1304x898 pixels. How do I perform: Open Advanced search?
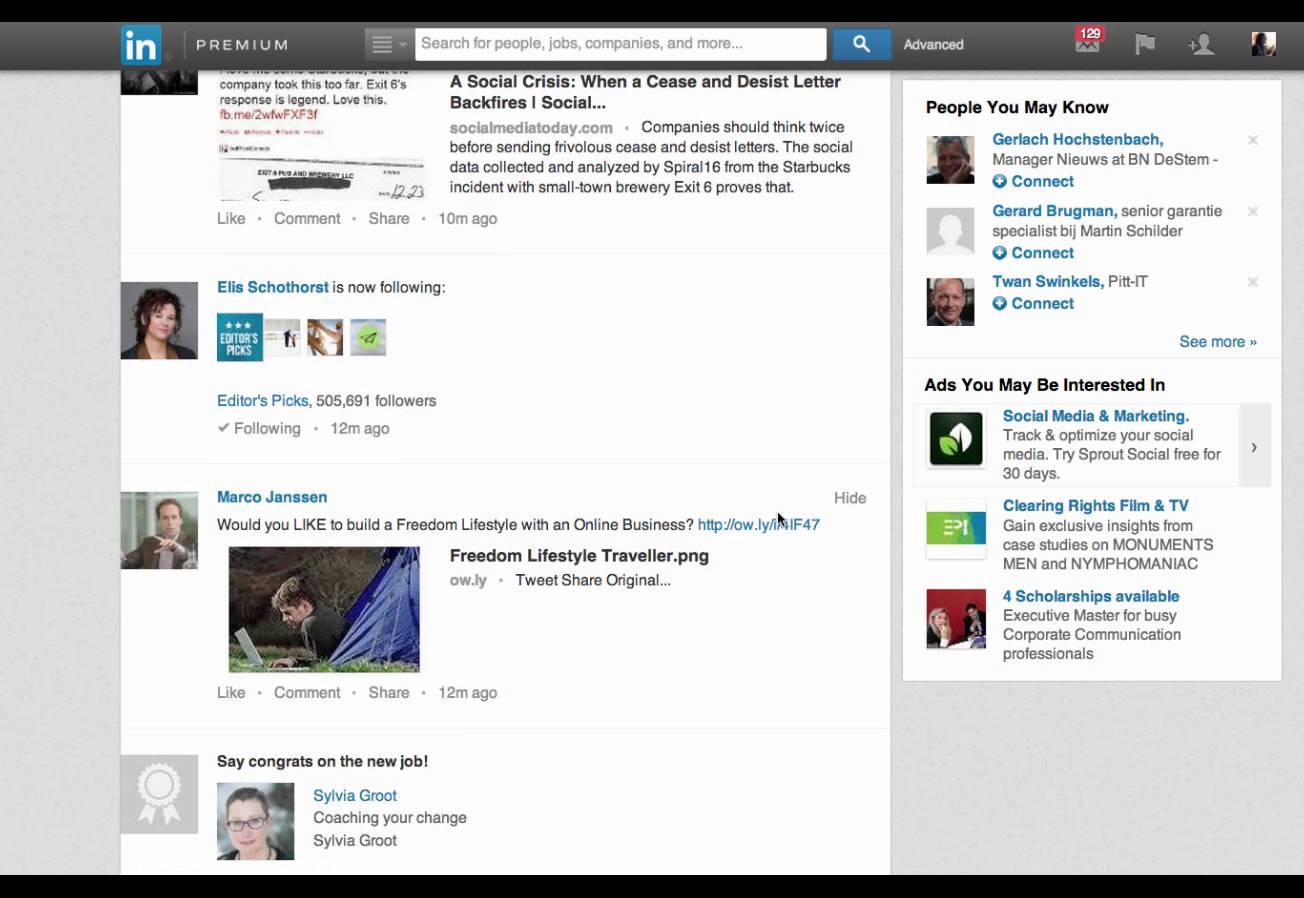click(x=933, y=45)
